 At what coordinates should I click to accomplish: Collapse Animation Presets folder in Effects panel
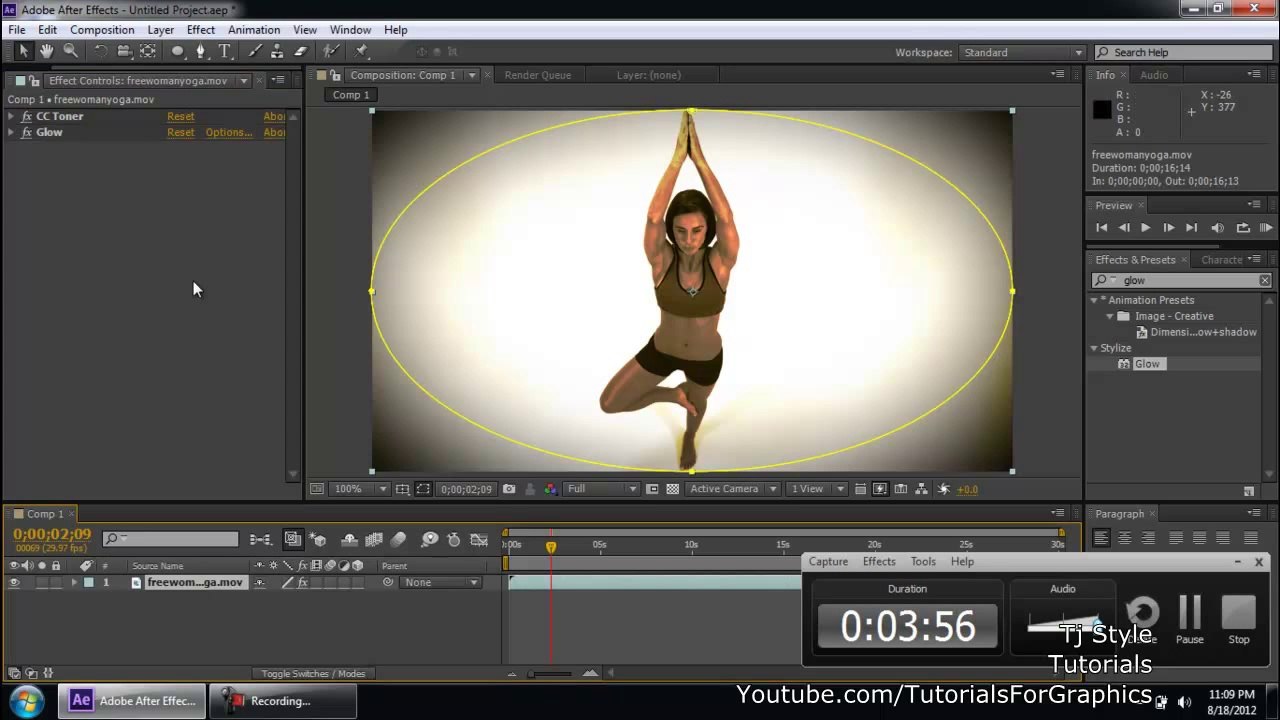(1094, 300)
